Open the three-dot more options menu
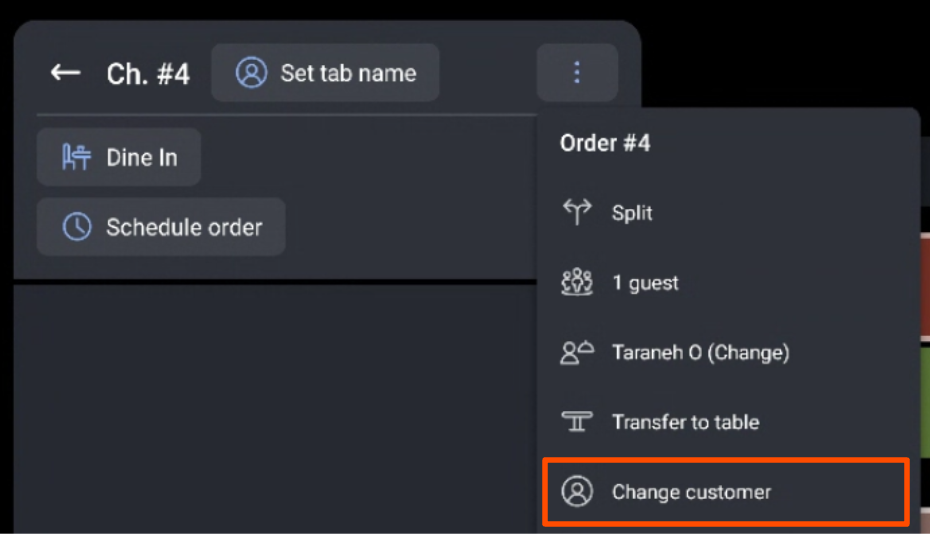This screenshot has width=930, height=534. (x=577, y=73)
